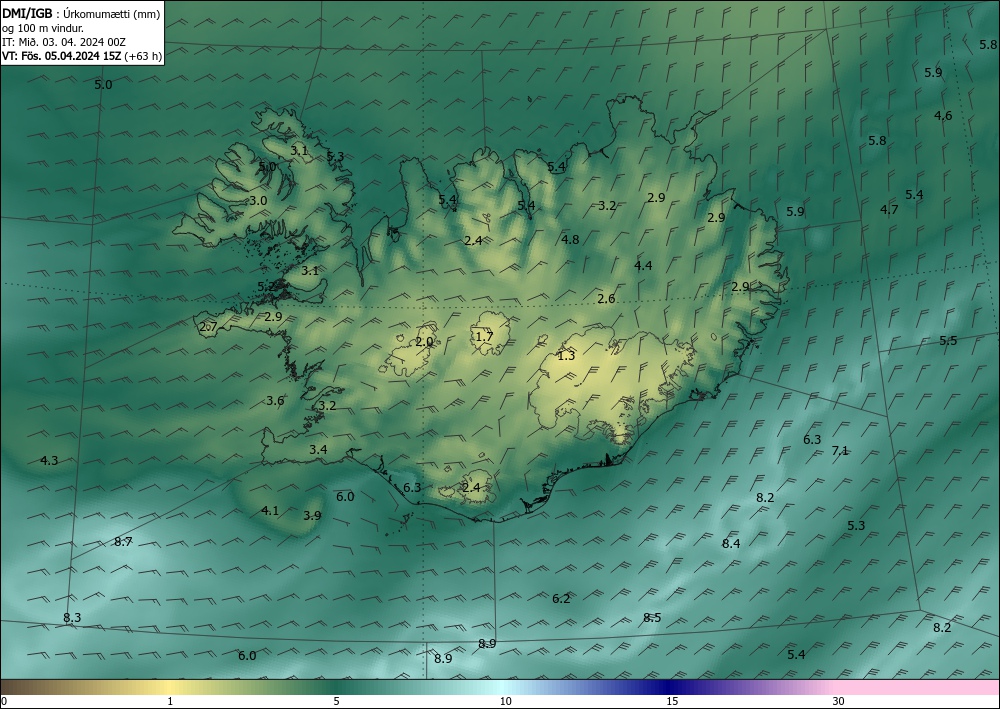
Task: Click the 8.3 value label
Action: (x=72, y=617)
